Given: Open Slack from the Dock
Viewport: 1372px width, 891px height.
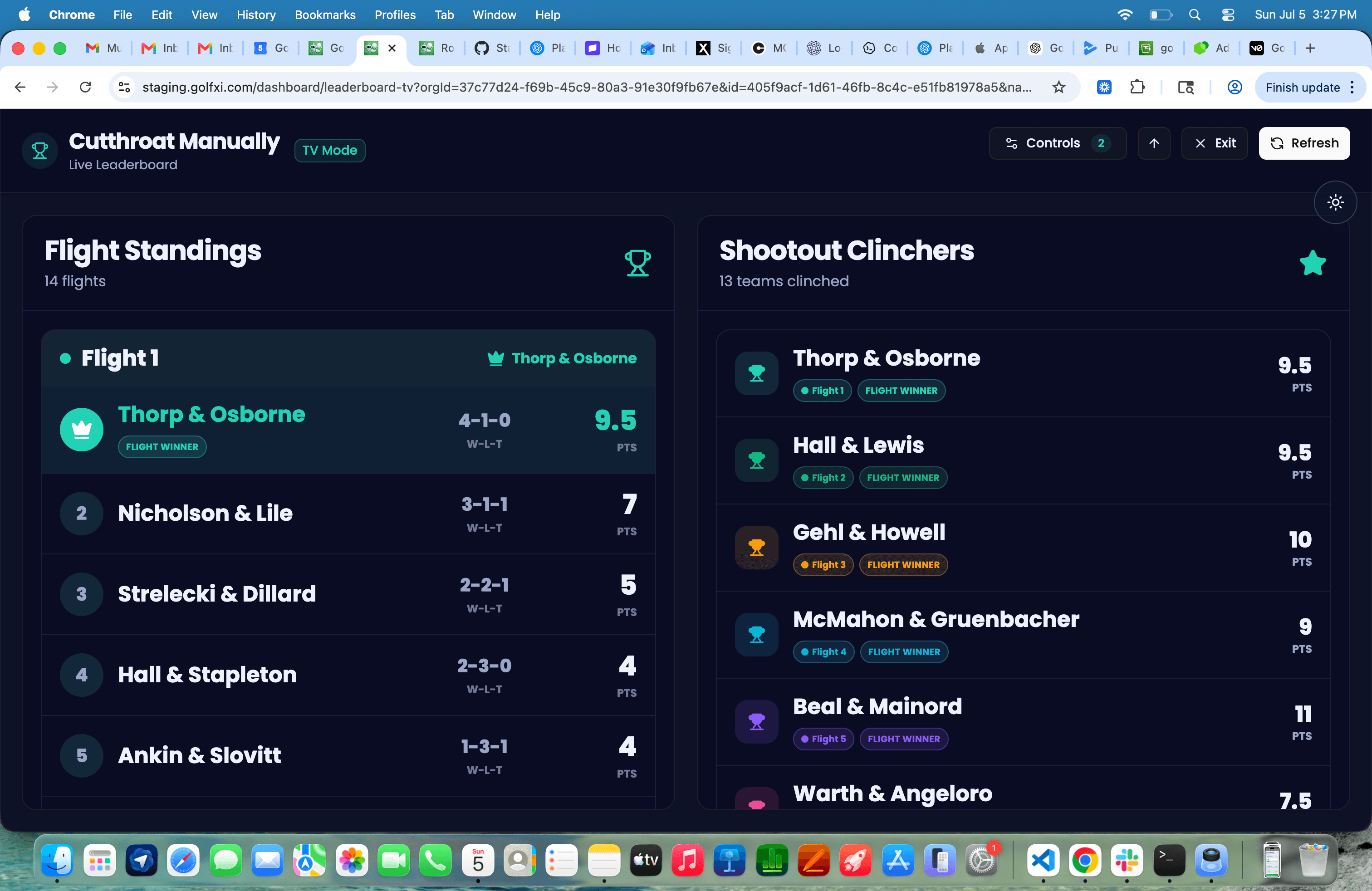Looking at the screenshot, I should 1127,861.
